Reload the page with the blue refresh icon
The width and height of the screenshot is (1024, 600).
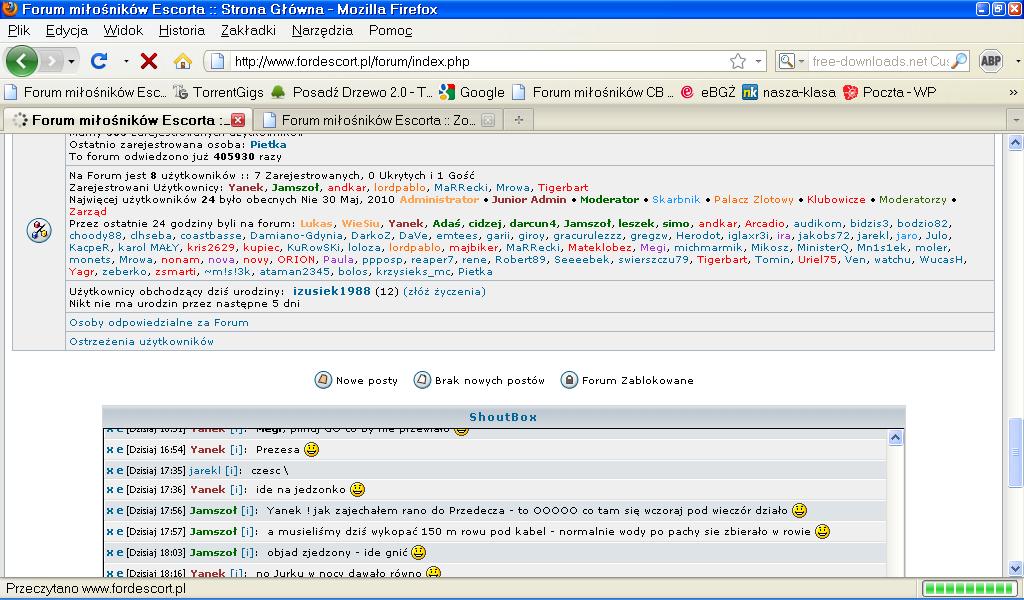(x=99, y=61)
